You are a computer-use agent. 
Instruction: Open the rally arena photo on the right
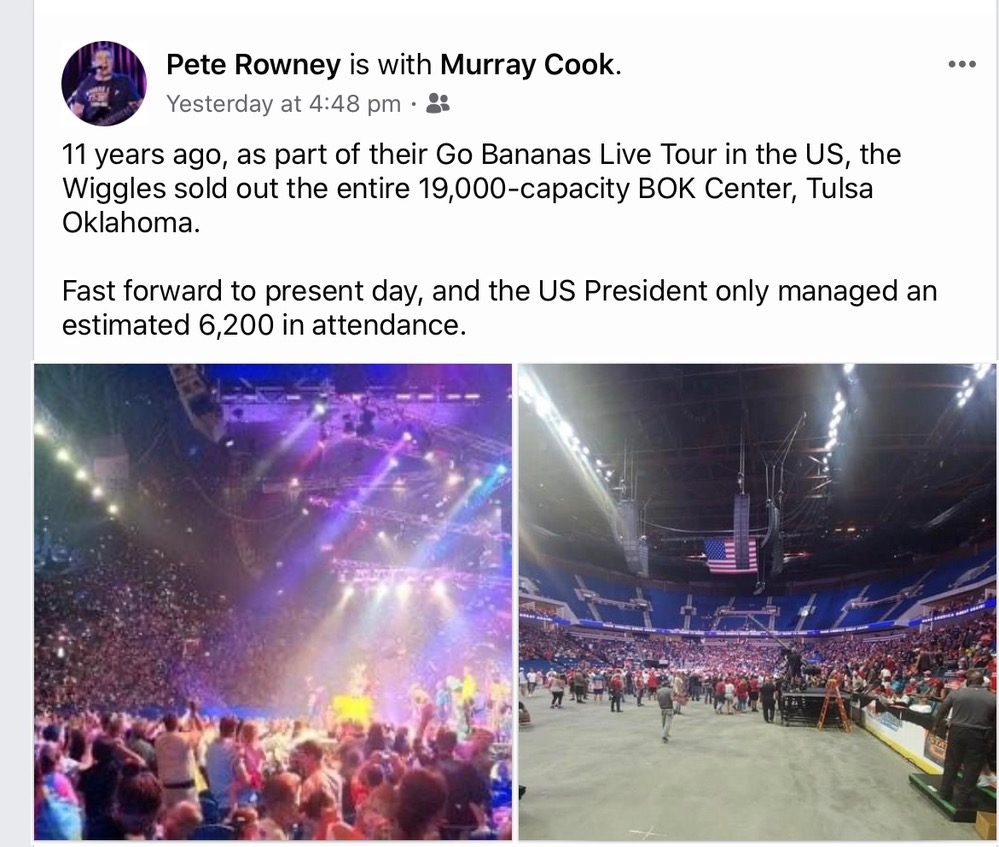(x=756, y=600)
